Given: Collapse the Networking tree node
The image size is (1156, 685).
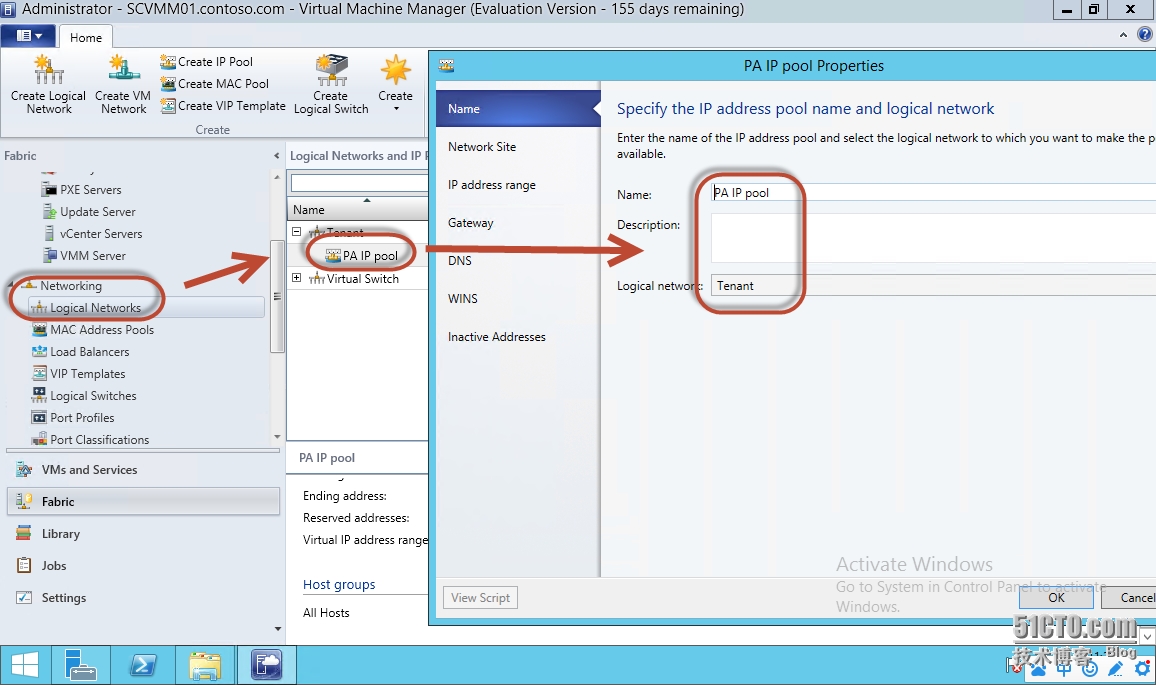Looking at the screenshot, I should [x=10, y=285].
